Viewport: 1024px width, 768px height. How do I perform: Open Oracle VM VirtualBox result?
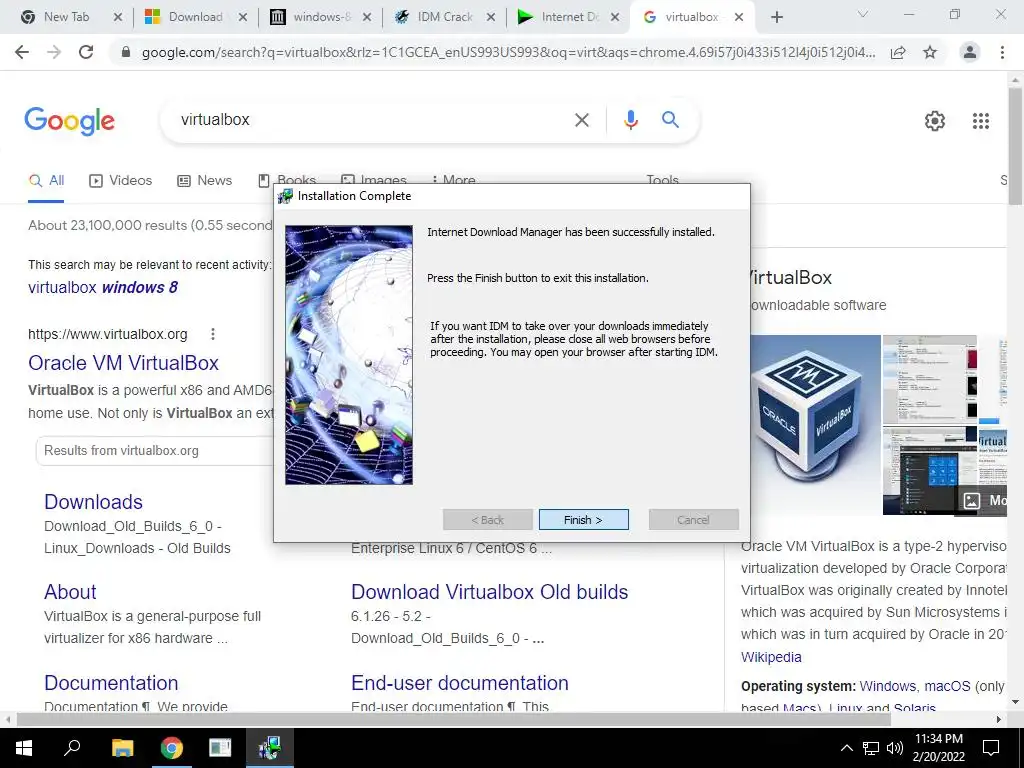[123, 363]
